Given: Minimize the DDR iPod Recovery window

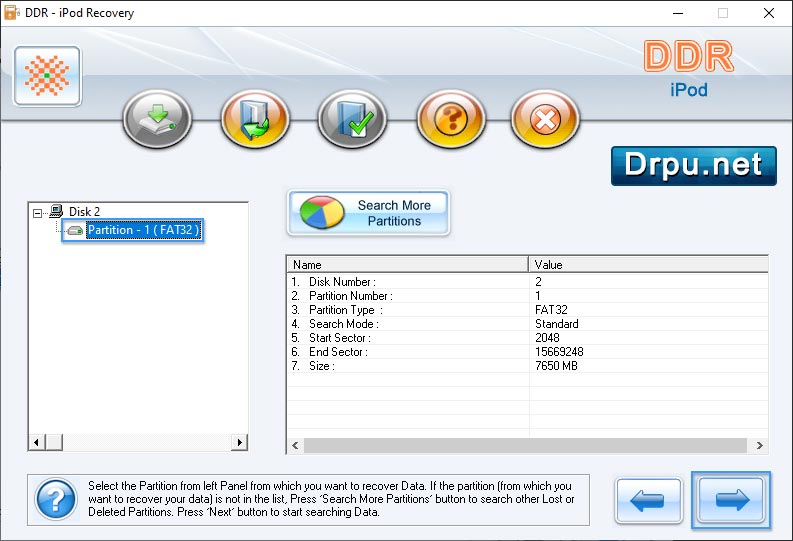Looking at the screenshot, I should click(678, 13).
